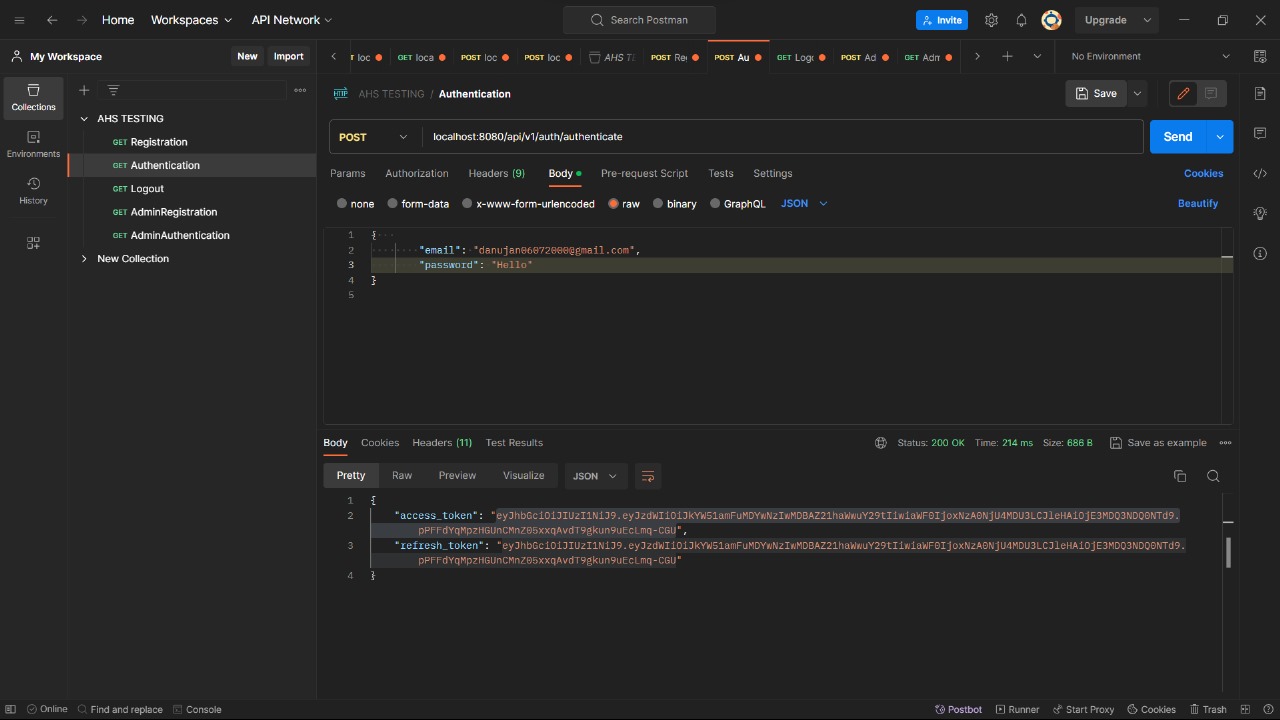Viewport: 1280px width, 720px height.
Task: Click the user avatar icon
Action: 1051,20
